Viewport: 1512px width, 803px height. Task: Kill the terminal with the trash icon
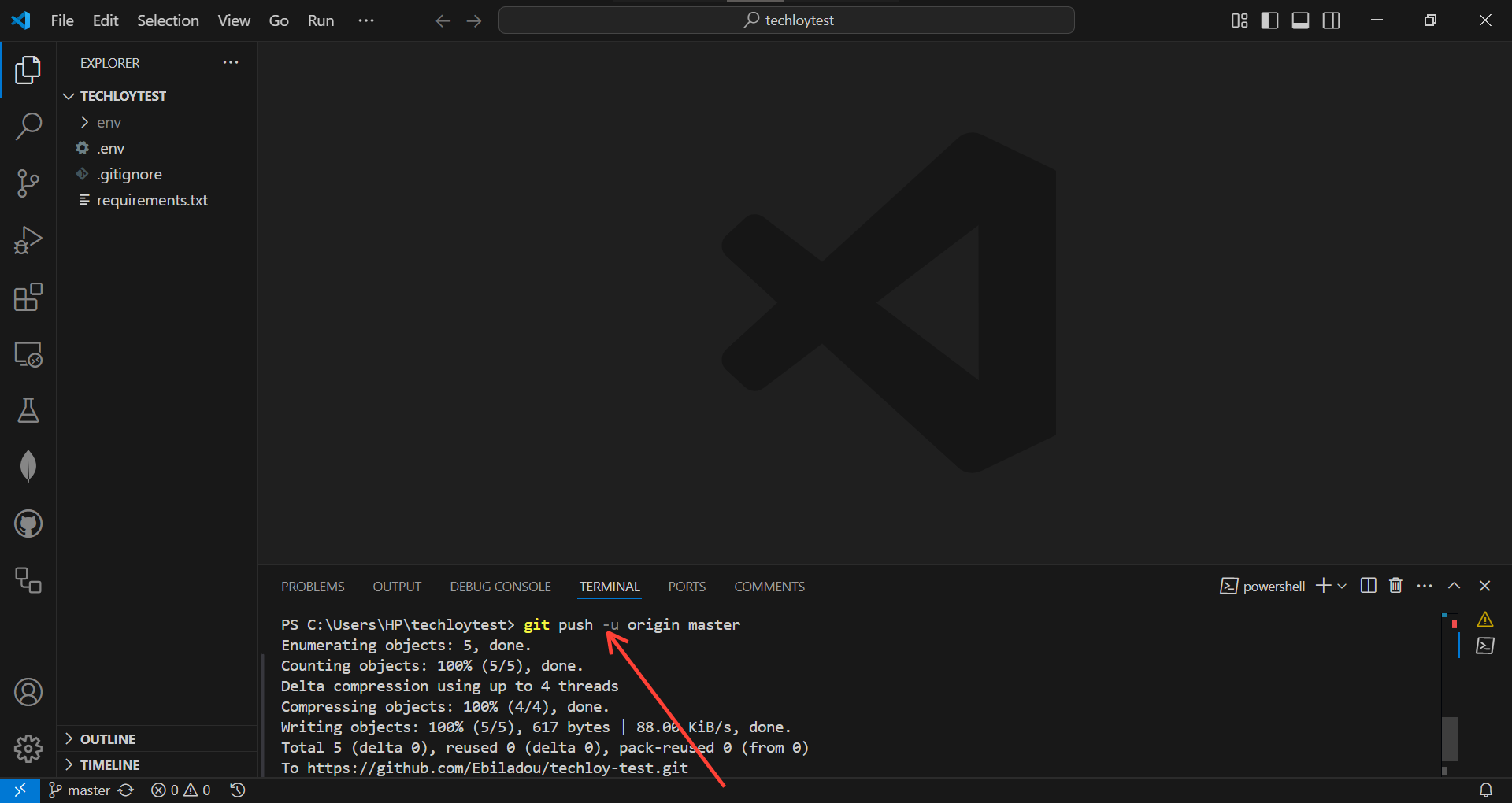[x=1395, y=586]
